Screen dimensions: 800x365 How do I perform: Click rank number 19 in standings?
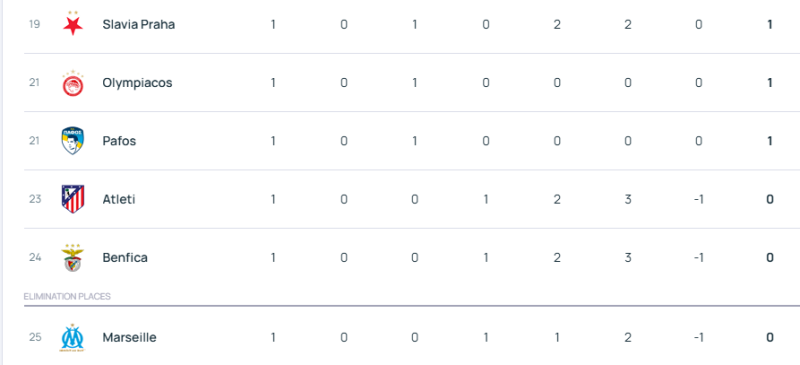point(34,24)
